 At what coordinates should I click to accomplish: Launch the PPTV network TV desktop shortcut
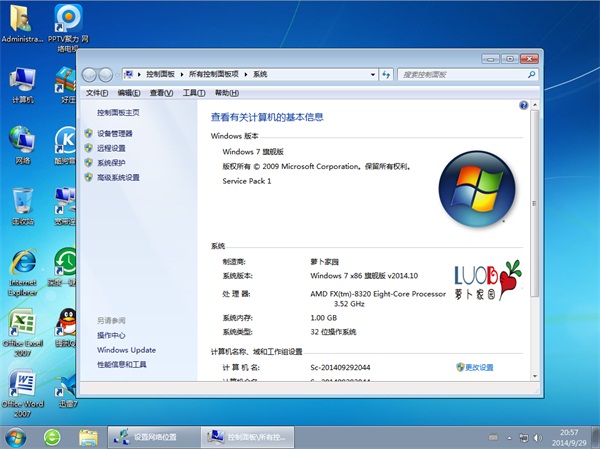tap(68, 27)
